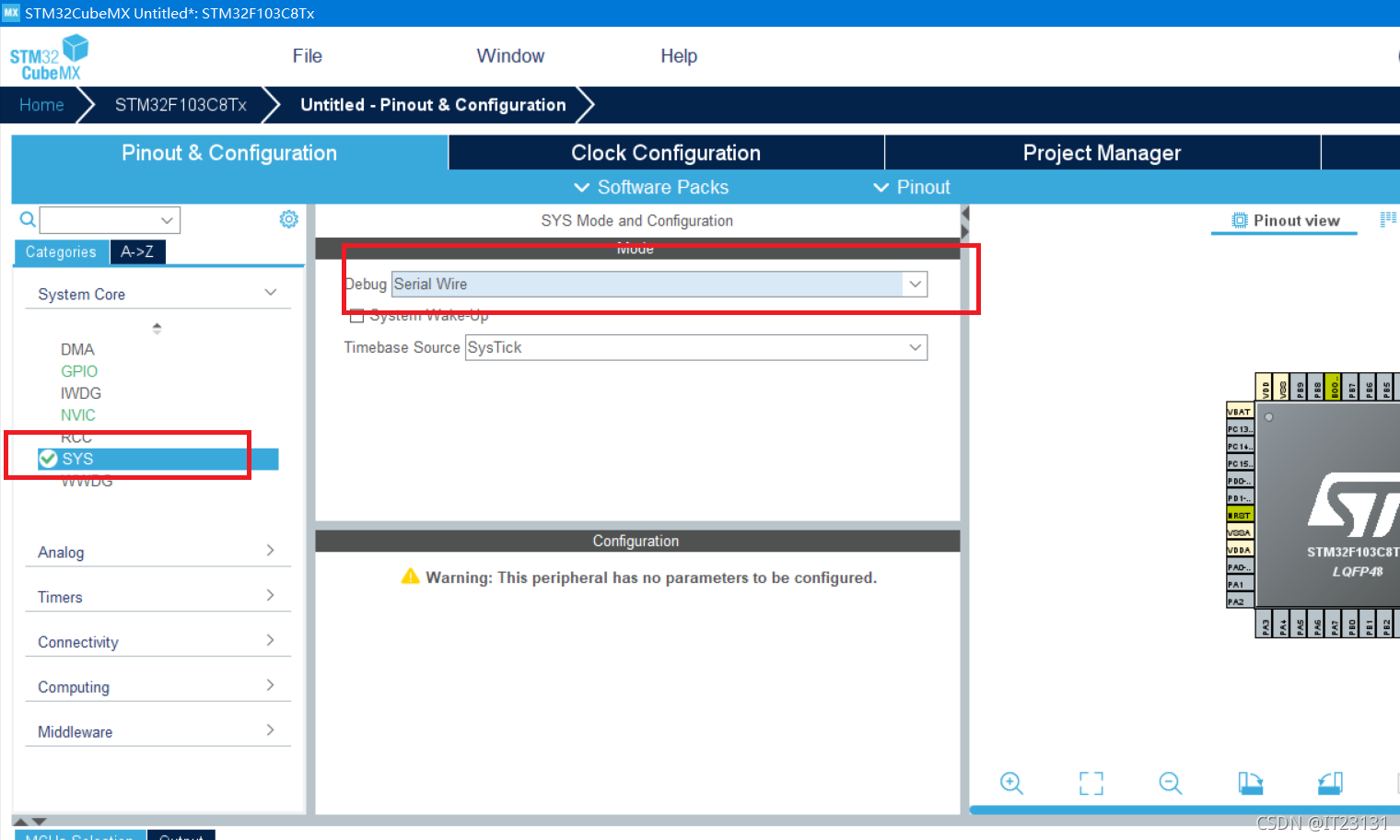
Task: Select the Pinout view tab
Action: 1284,221
